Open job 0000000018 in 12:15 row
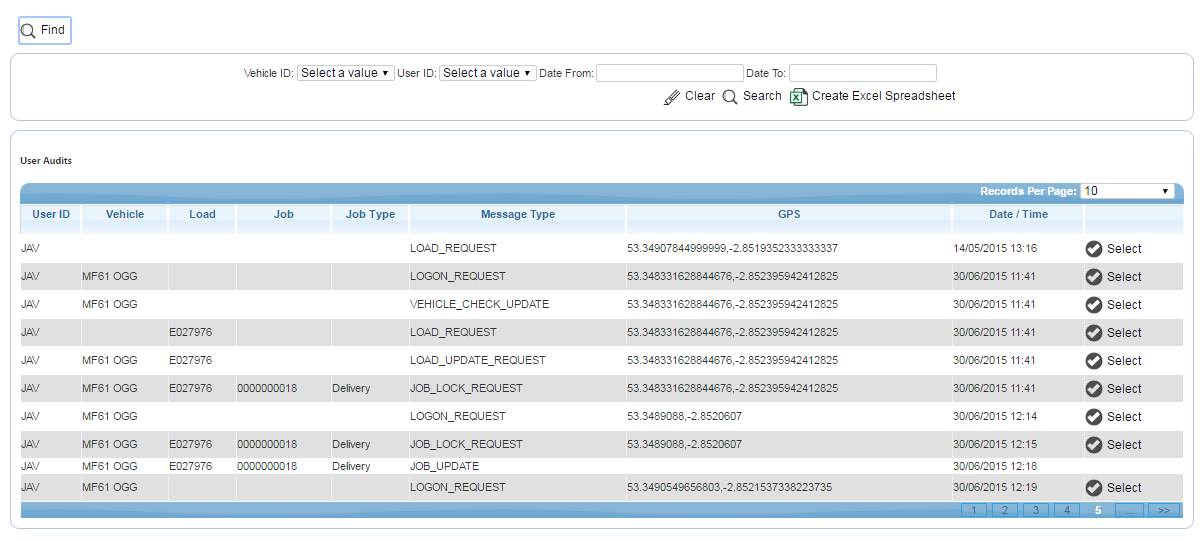Image resolution: width=1201 pixels, height=541 pixels. click(267, 444)
